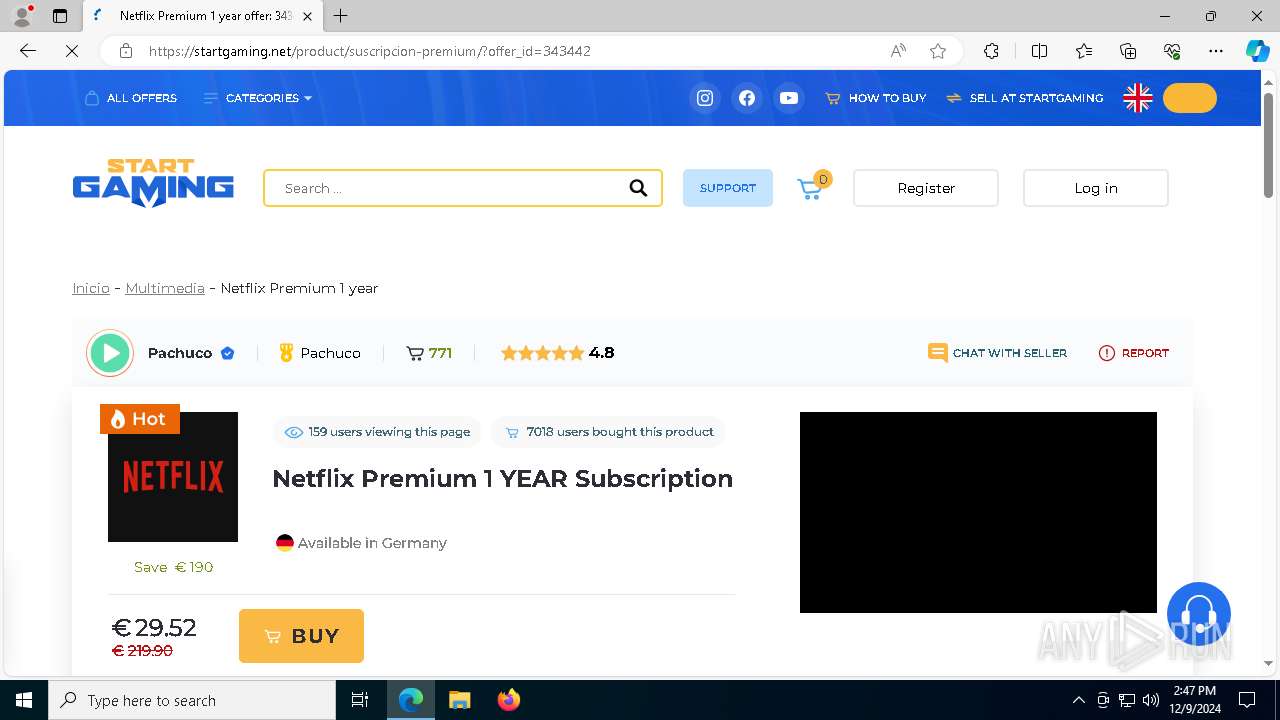Click the Register button
This screenshot has width=1280, height=720.
coord(926,188)
